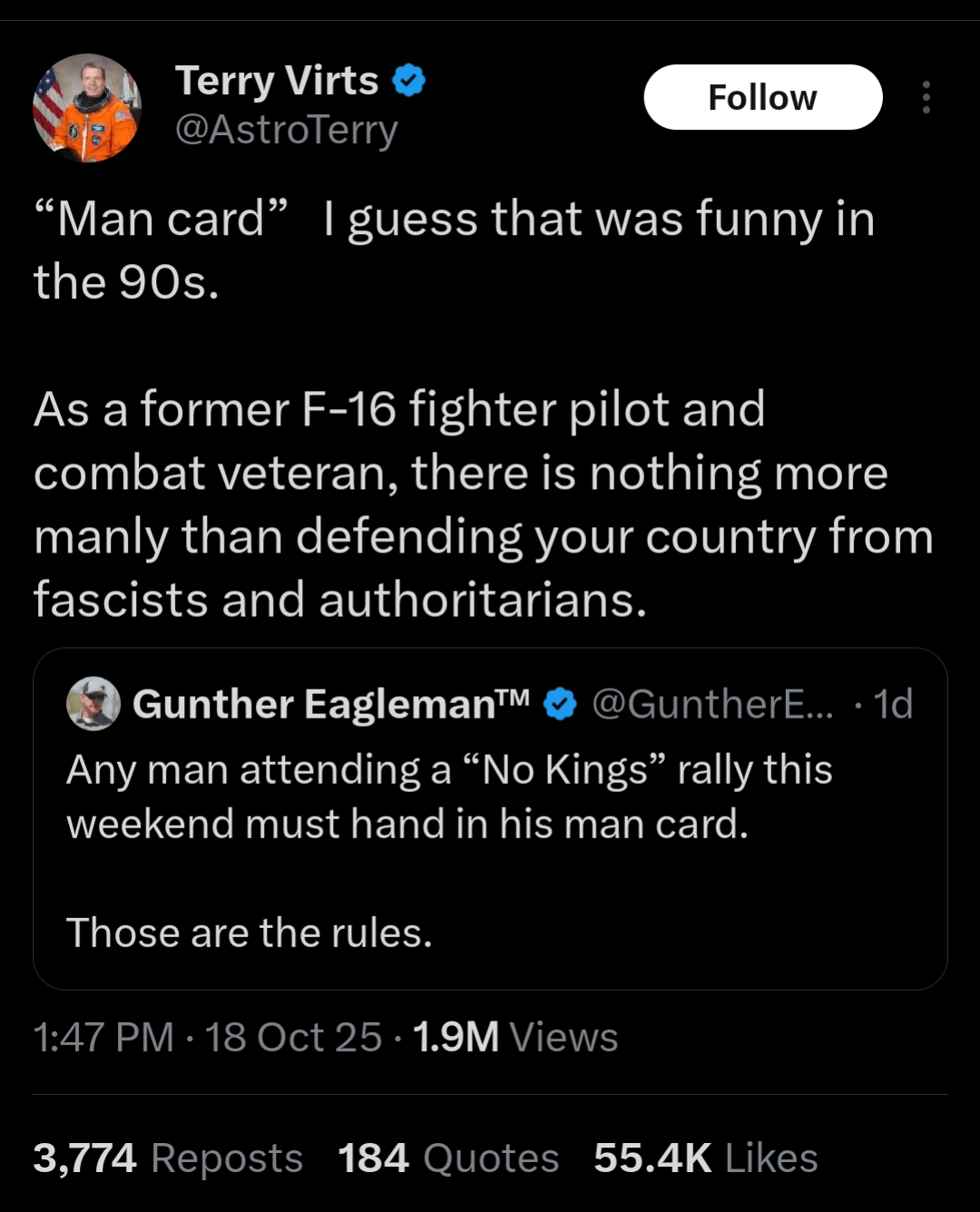View the 1.9M Views analytics
The width and height of the screenshot is (980, 1212).
515,1037
